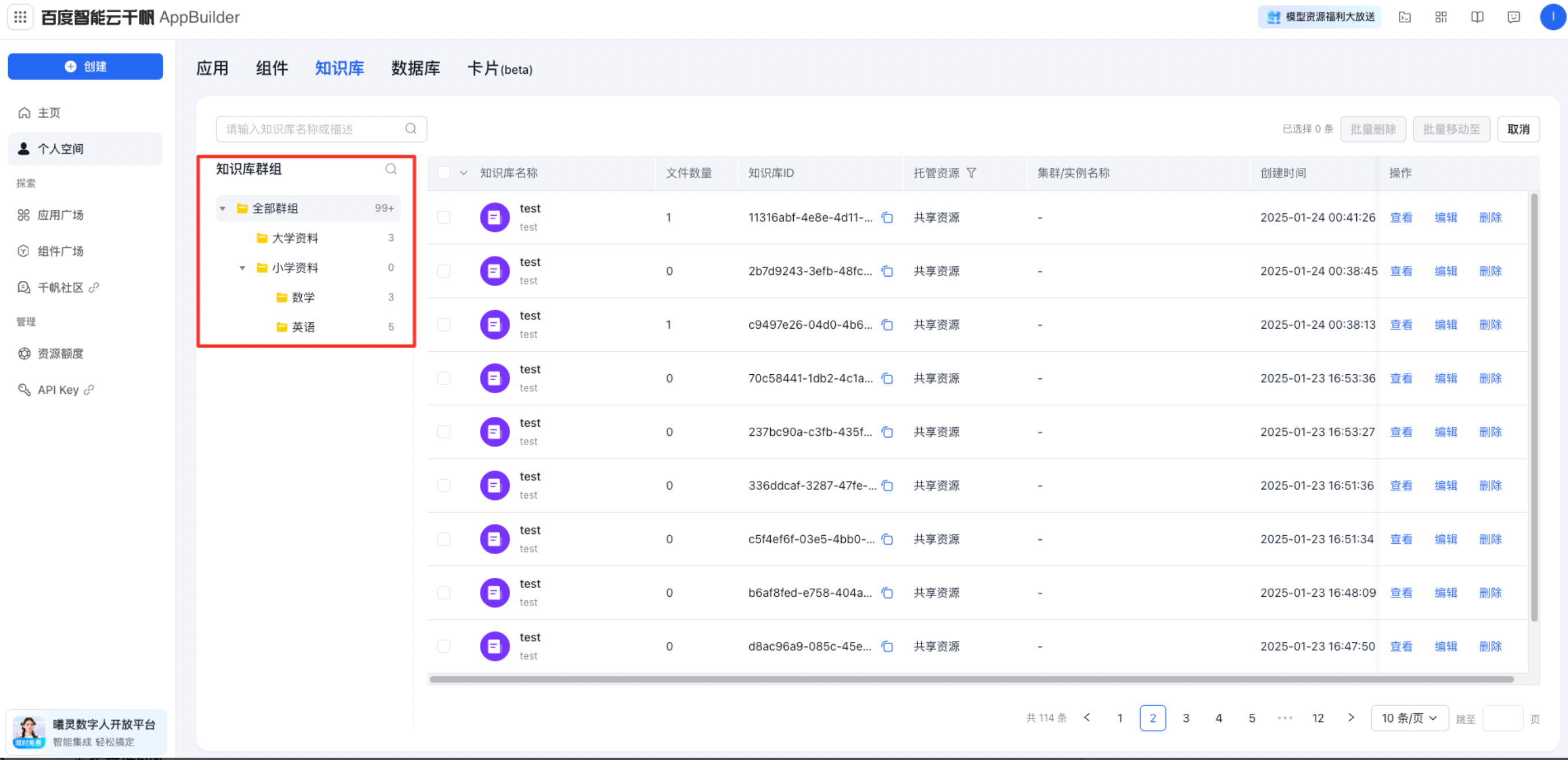Copy the knowledge base ID 237bc90a-c3fb-435f
Image resolution: width=1568 pixels, height=760 pixels.
887,431
